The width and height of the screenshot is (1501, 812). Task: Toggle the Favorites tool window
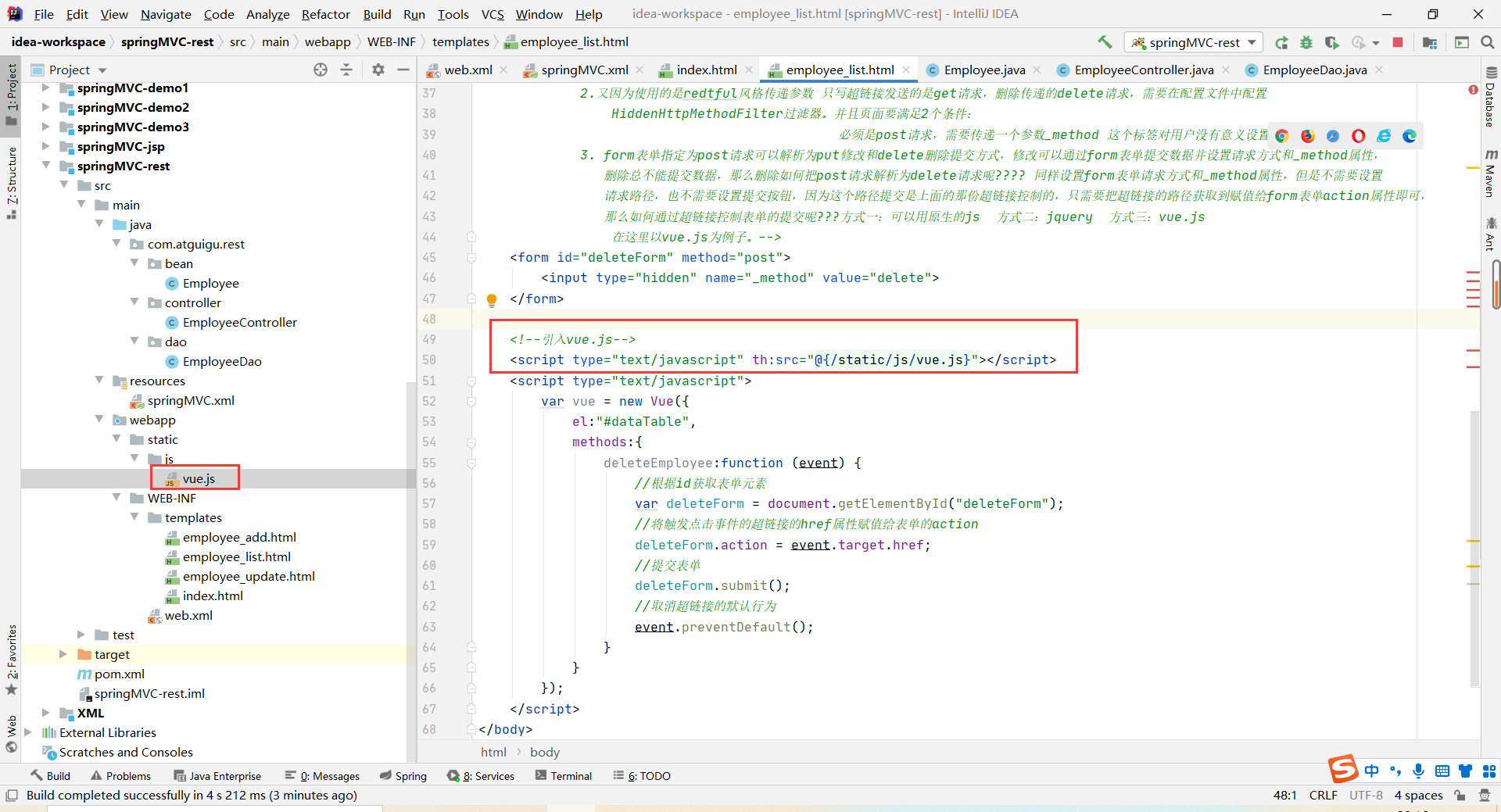[x=12, y=660]
